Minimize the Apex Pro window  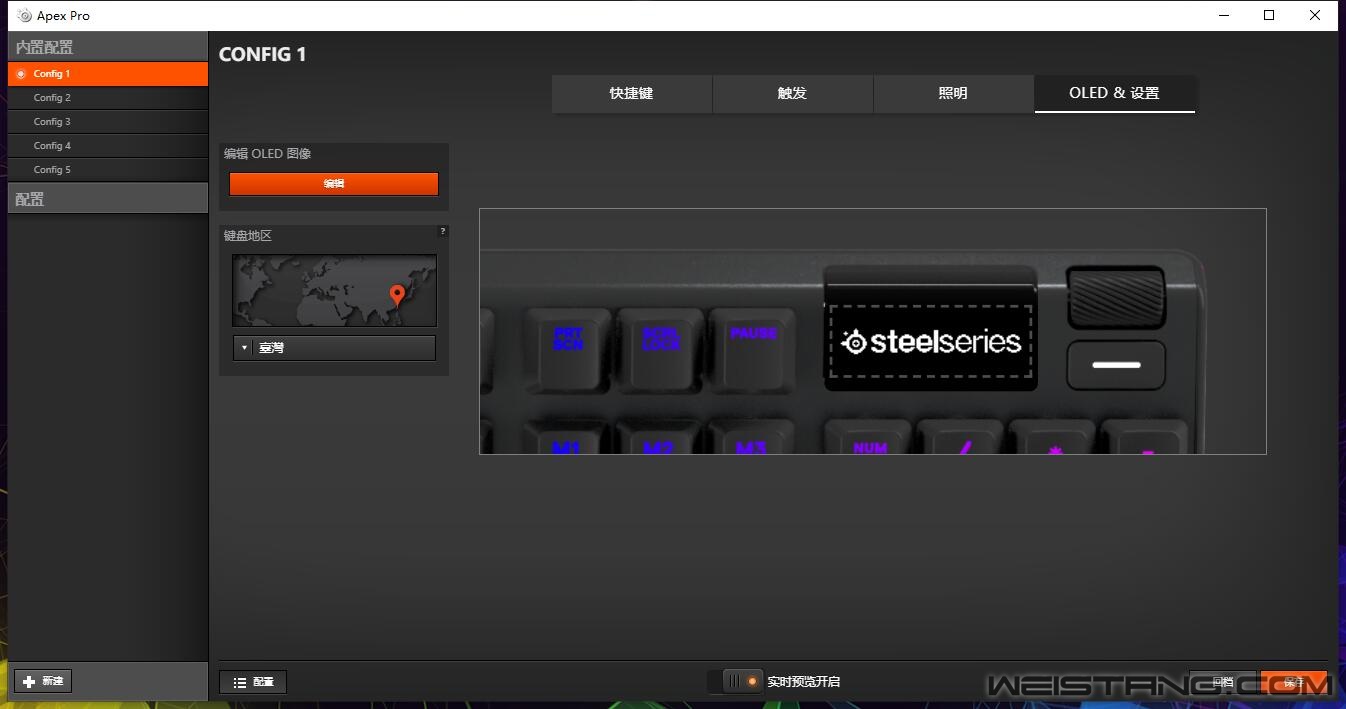pos(1224,15)
